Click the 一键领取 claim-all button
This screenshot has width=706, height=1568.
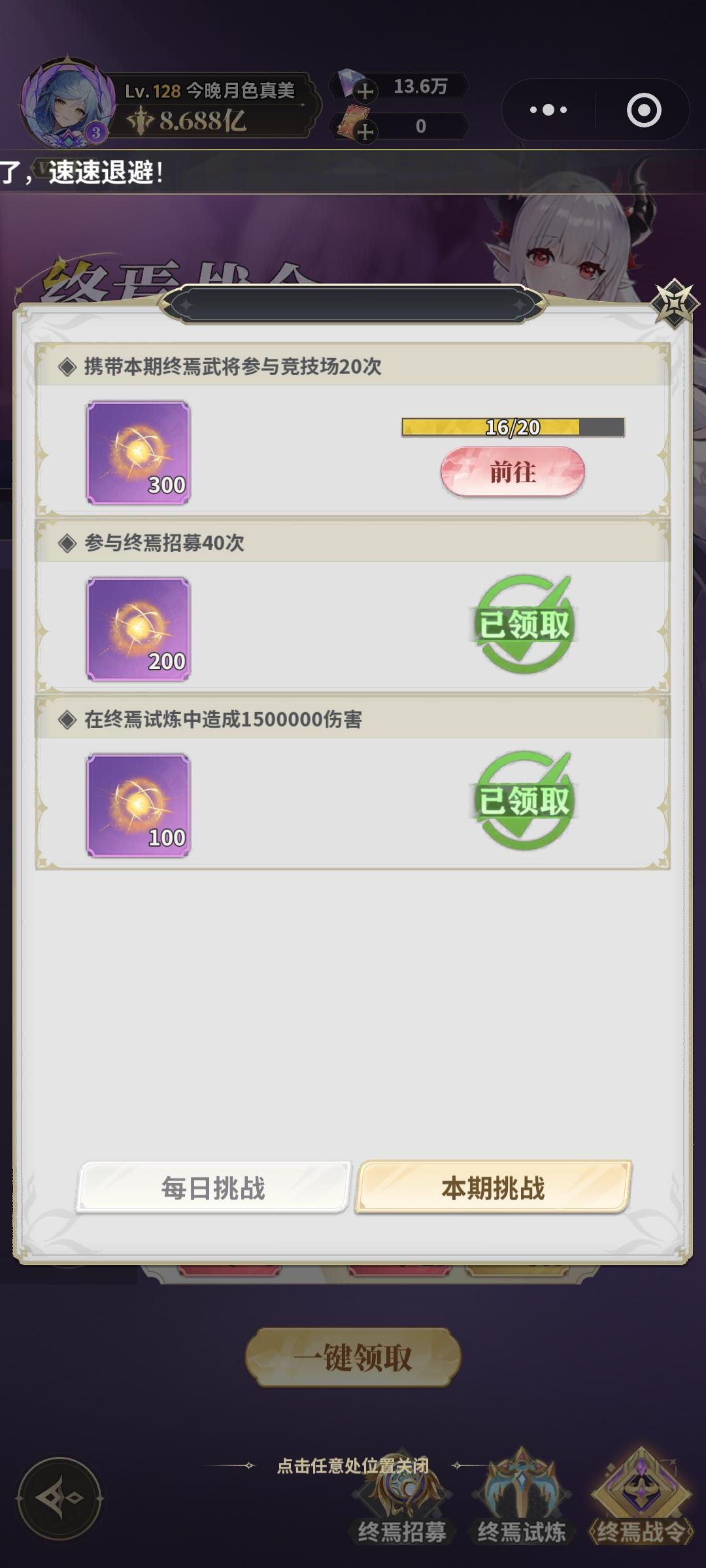(x=353, y=1358)
